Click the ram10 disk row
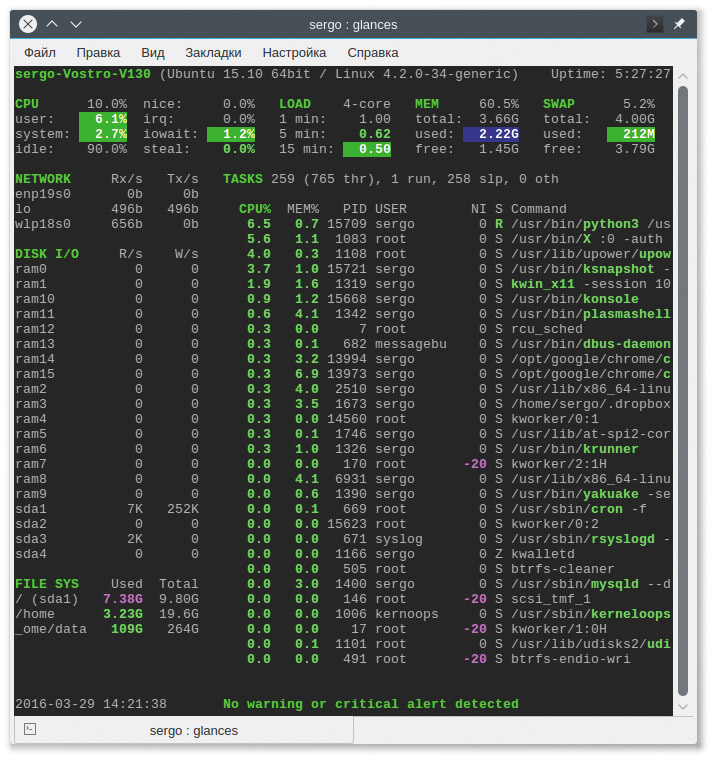This screenshot has height=760, width=713. (107, 299)
